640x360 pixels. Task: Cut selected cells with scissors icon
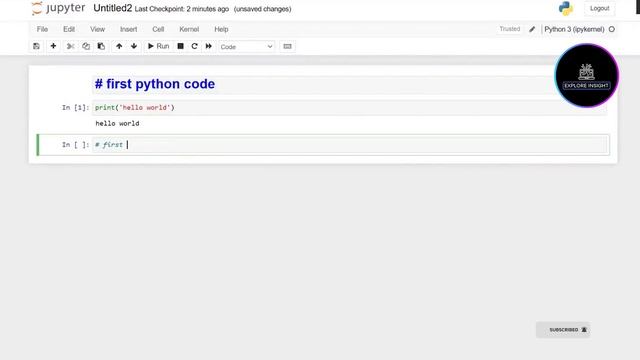click(70, 46)
